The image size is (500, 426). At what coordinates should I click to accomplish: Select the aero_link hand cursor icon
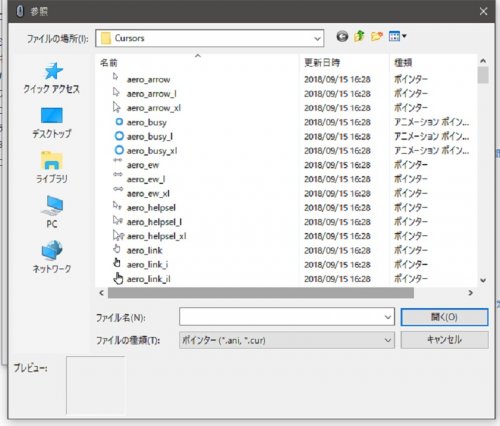(117, 249)
